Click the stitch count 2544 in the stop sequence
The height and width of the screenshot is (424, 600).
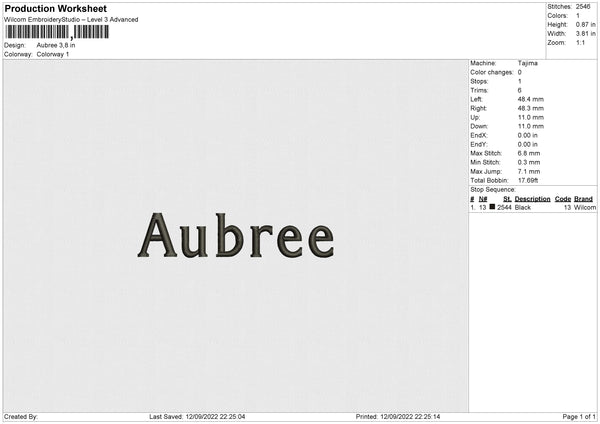504,207
